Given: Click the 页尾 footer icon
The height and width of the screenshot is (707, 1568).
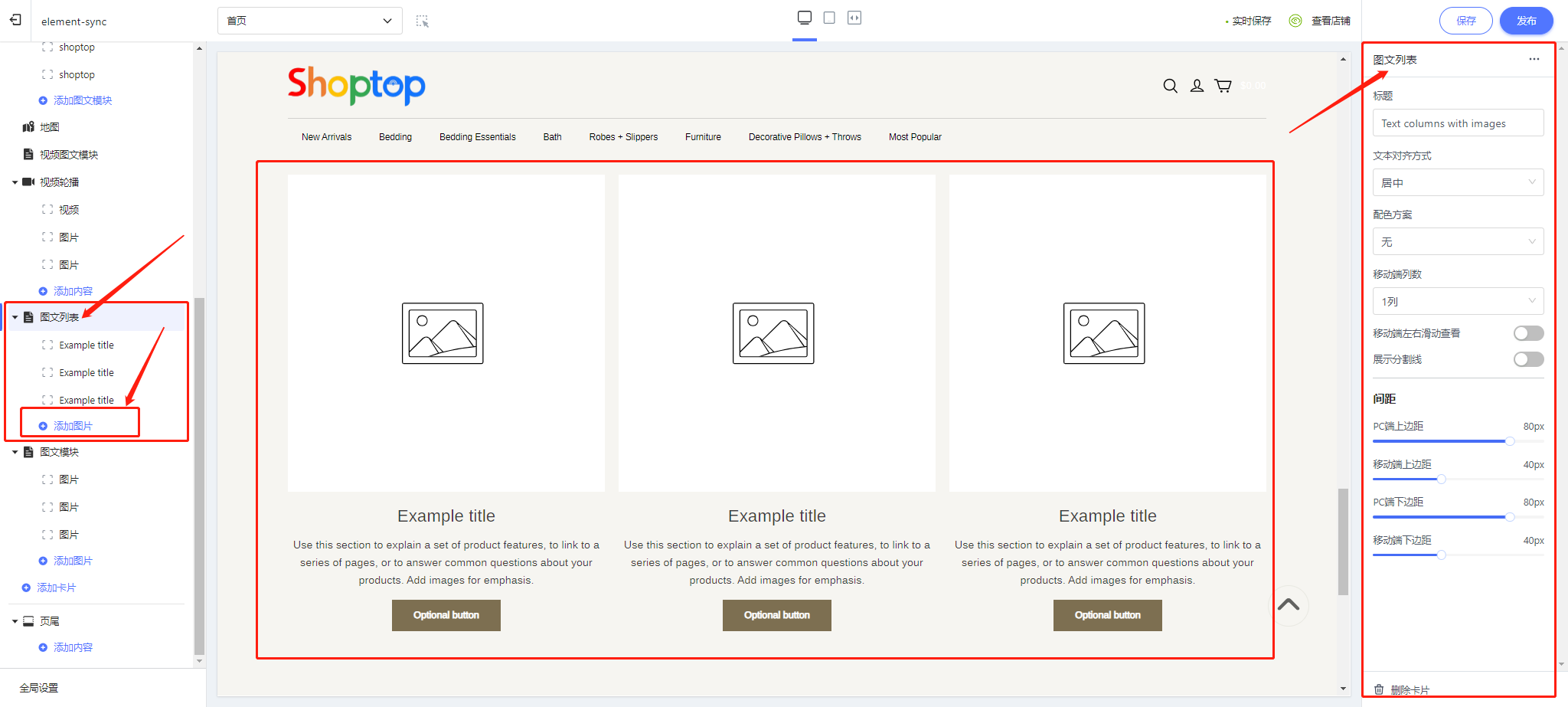Looking at the screenshot, I should coord(28,621).
